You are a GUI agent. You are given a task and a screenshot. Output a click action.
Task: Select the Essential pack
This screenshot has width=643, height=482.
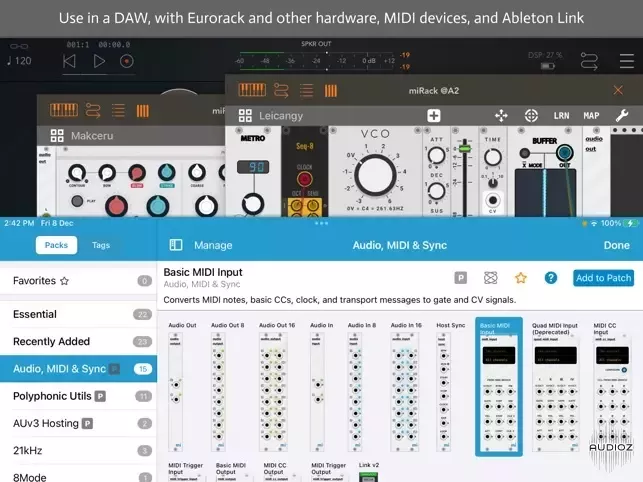[78, 314]
